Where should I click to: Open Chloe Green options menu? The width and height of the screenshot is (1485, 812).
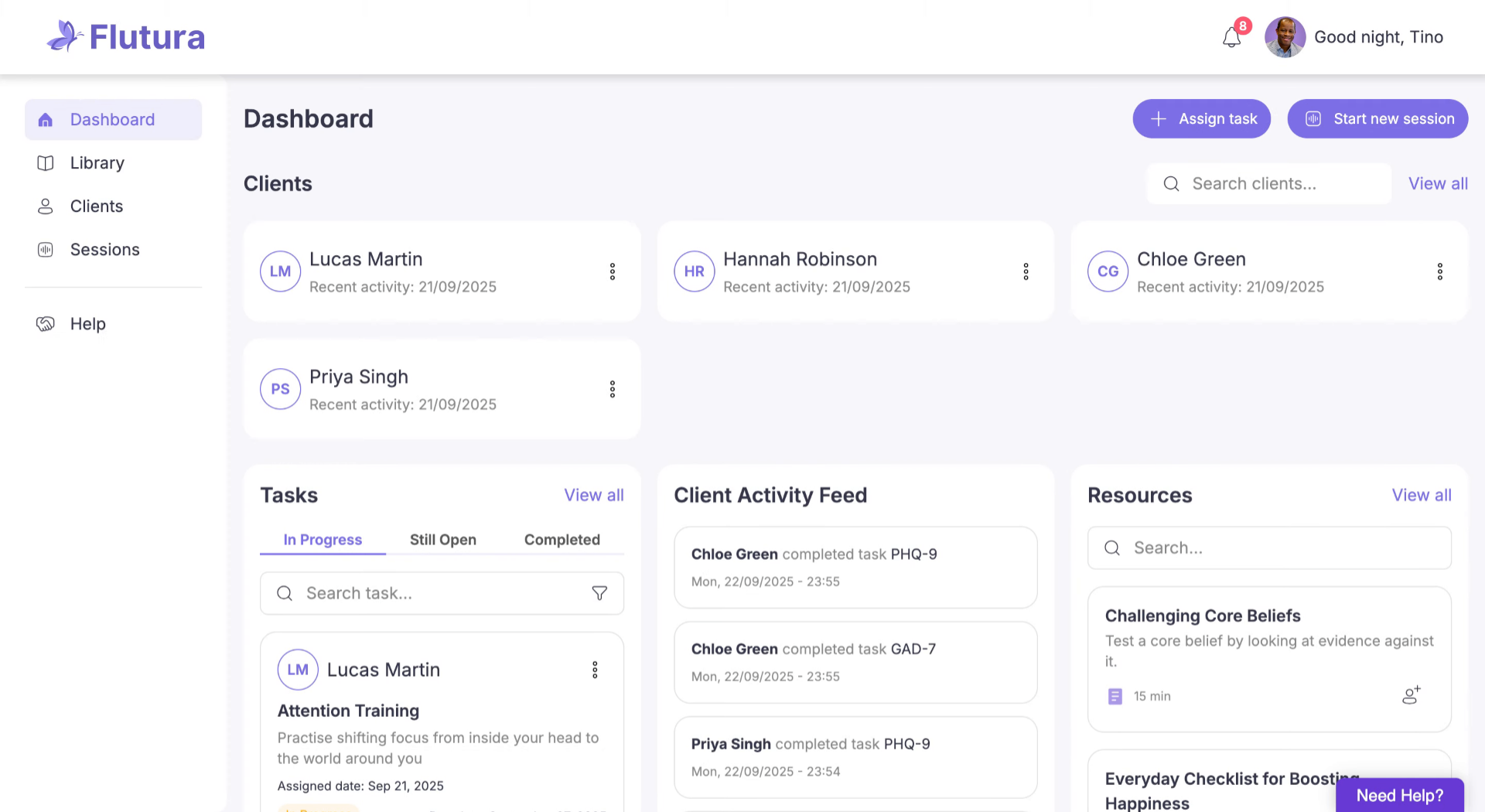click(1440, 271)
